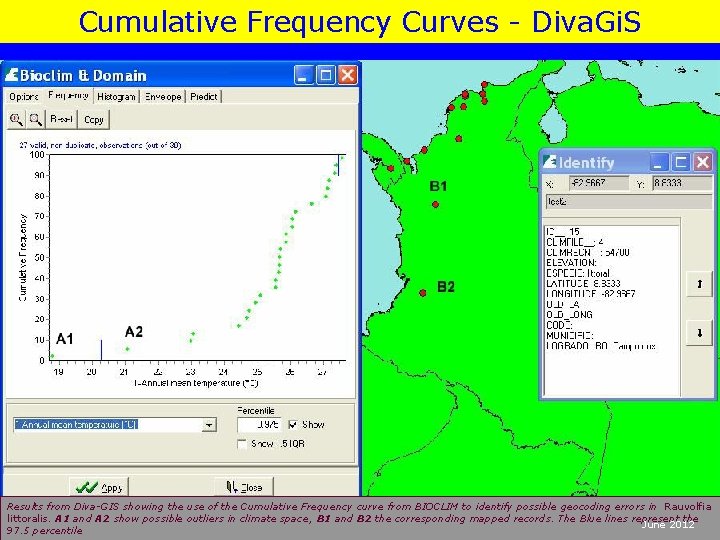
Task: Click the Bioclim & Domain title bar icon
Action: click(x=11, y=75)
